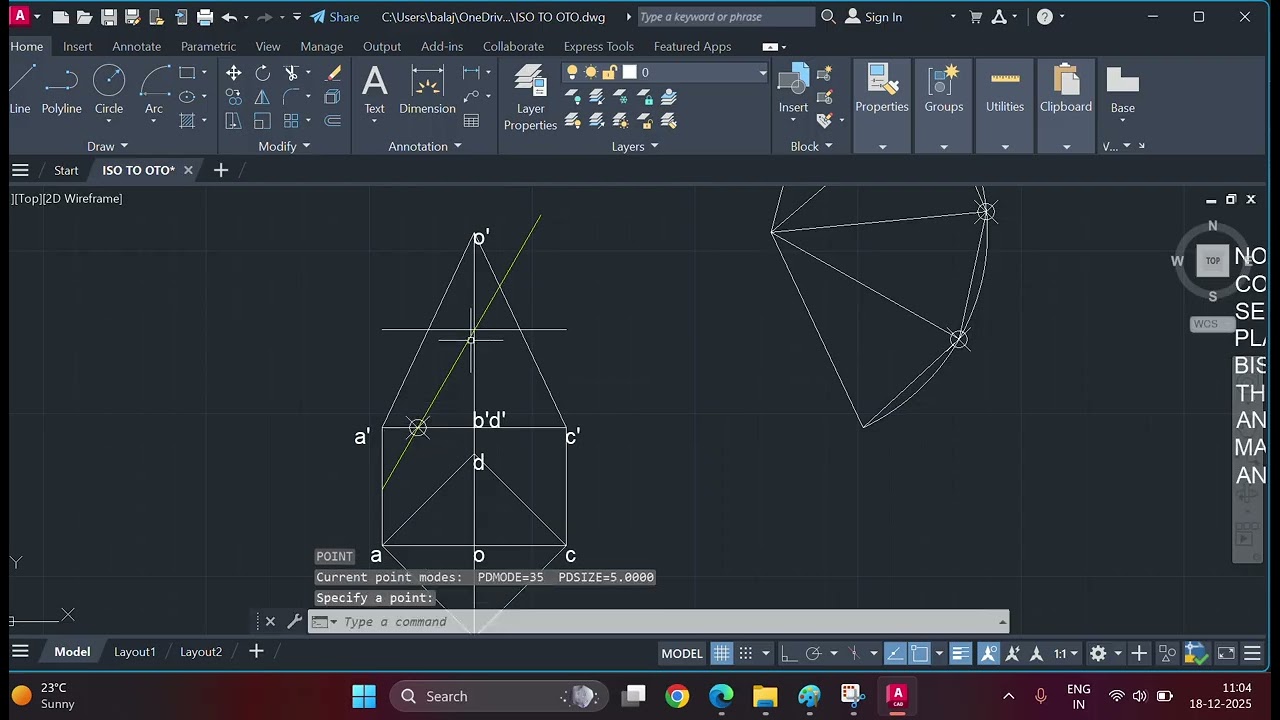The width and height of the screenshot is (1280, 720).
Task: Toggle Ortho mode in status bar
Action: 788,653
